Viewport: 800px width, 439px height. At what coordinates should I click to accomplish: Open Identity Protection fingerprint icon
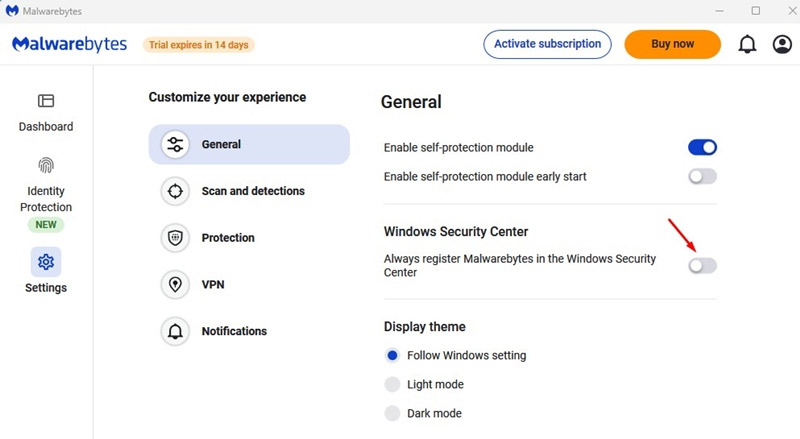tap(46, 165)
